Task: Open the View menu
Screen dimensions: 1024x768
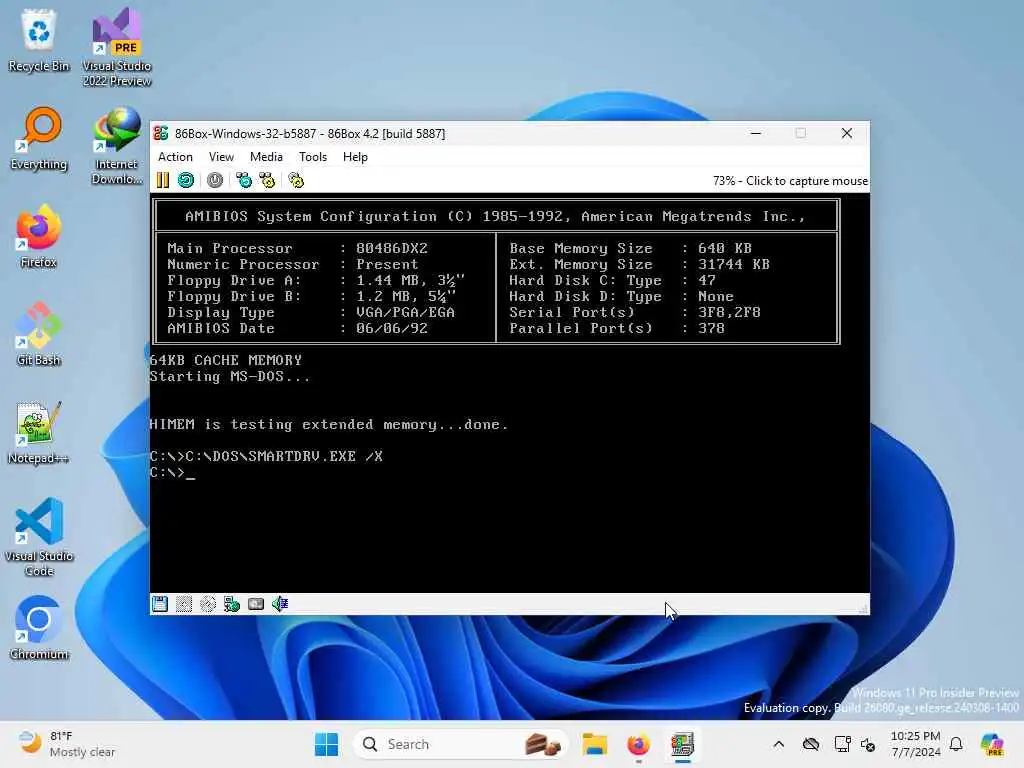Action: tap(221, 157)
